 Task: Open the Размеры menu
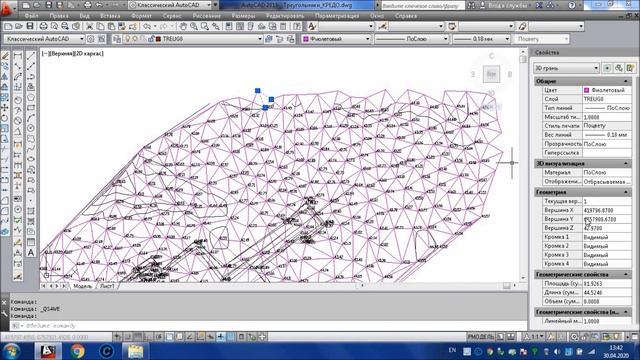pyautogui.click(x=243, y=16)
